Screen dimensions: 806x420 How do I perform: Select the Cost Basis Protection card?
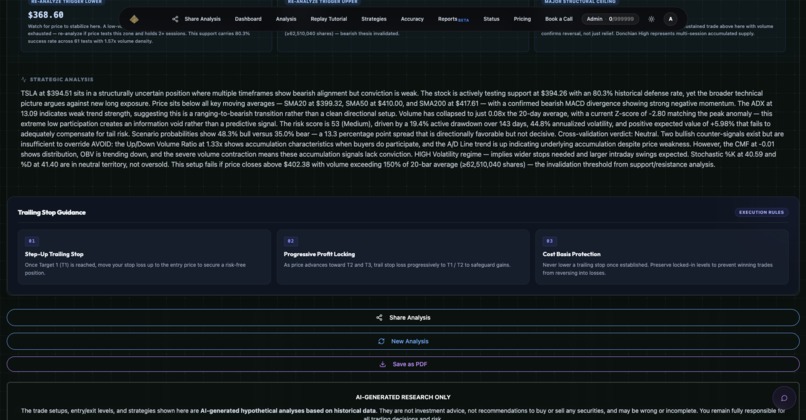tap(662, 257)
